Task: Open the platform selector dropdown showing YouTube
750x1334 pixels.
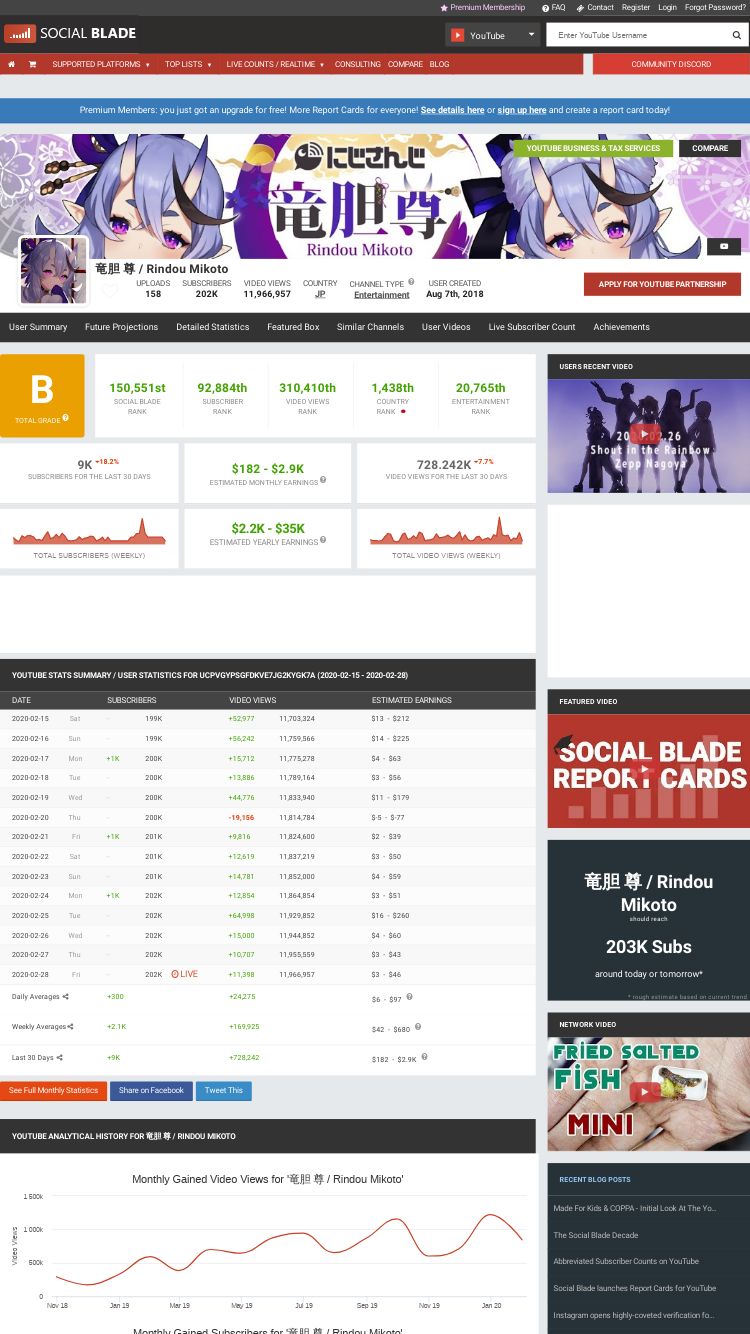Action: pos(492,35)
